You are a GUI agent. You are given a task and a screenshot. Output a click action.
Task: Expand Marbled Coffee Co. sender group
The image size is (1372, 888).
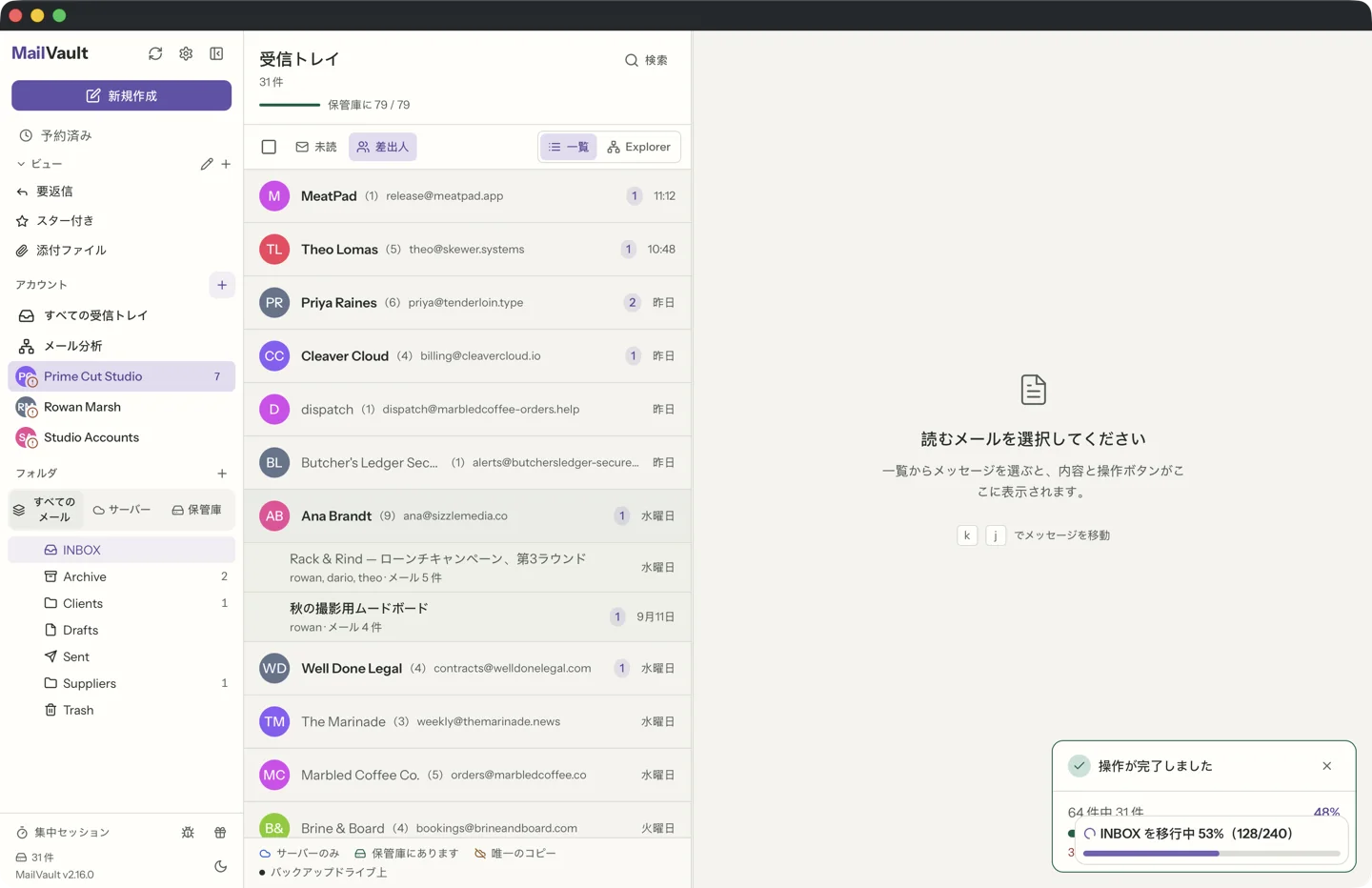click(x=468, y=776)
